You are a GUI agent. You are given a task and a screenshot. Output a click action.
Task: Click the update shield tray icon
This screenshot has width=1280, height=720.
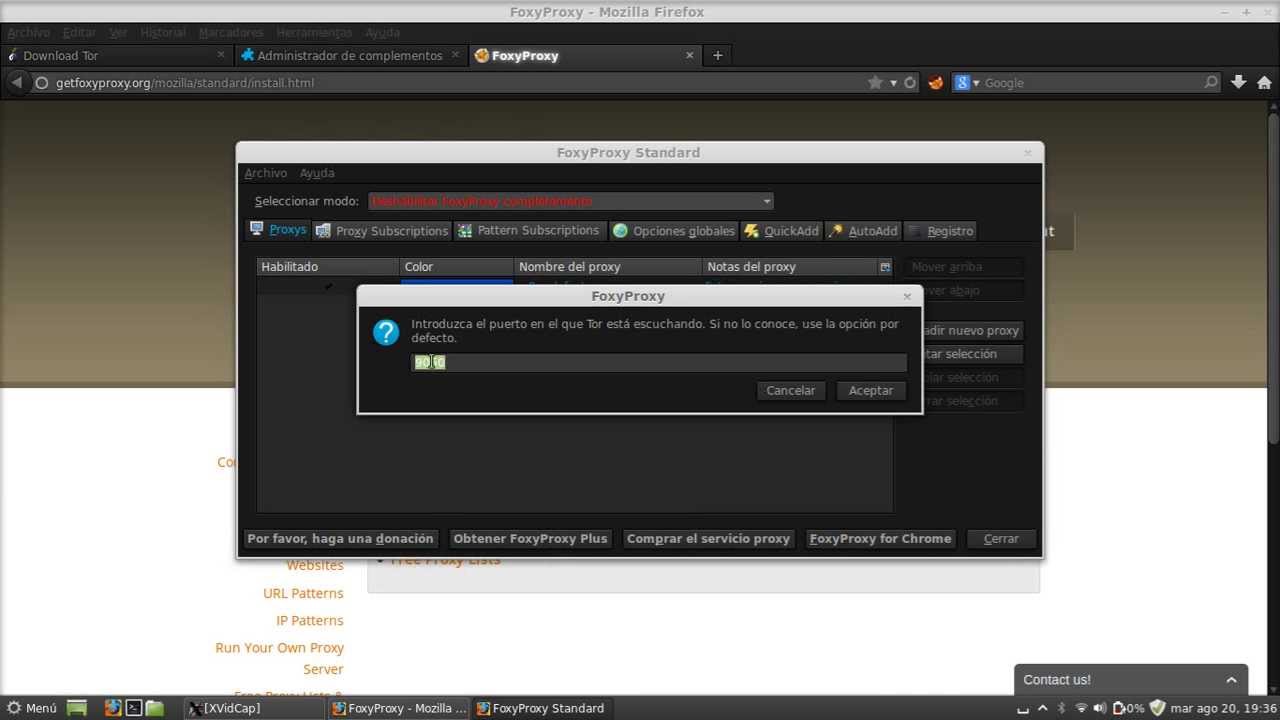point(1157,708)
